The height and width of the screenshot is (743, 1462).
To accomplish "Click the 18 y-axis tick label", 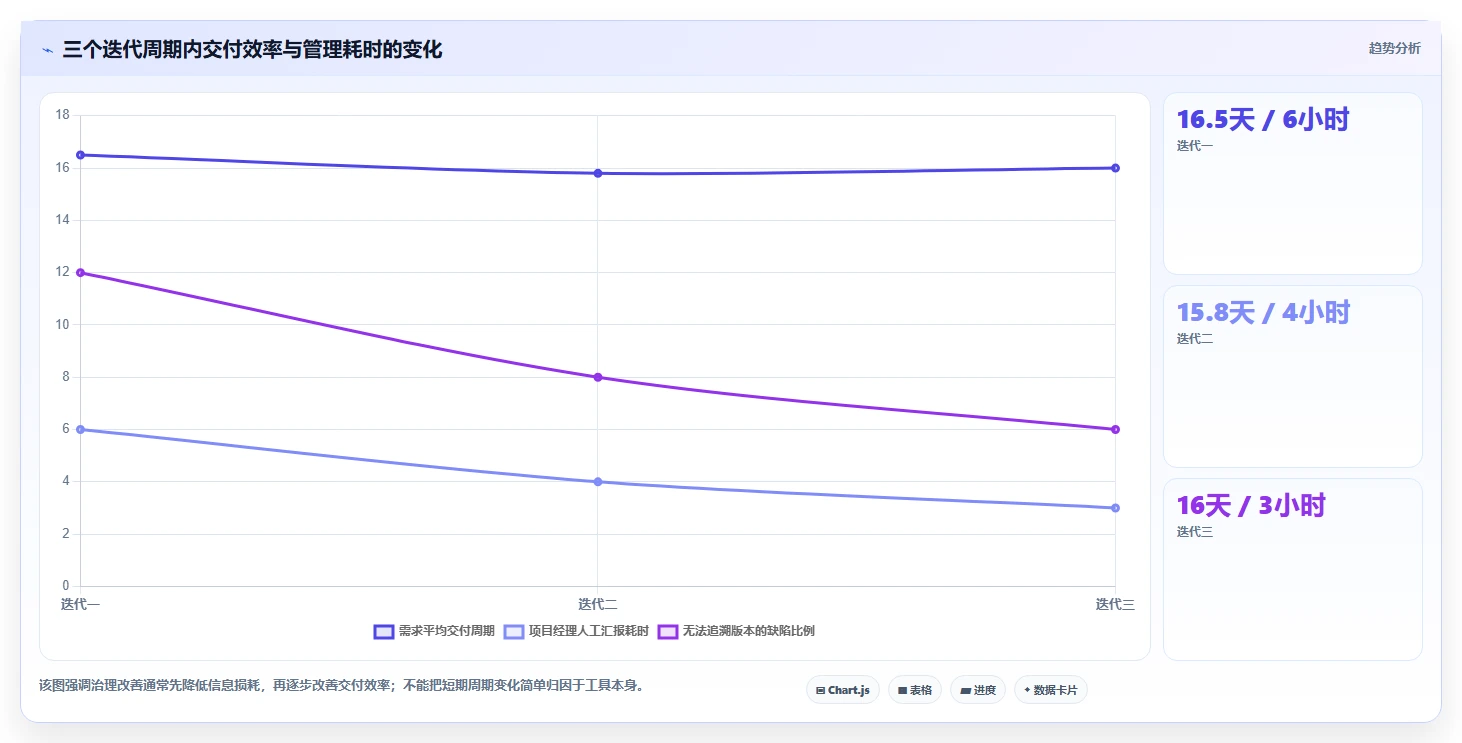I will coord(62,115).
